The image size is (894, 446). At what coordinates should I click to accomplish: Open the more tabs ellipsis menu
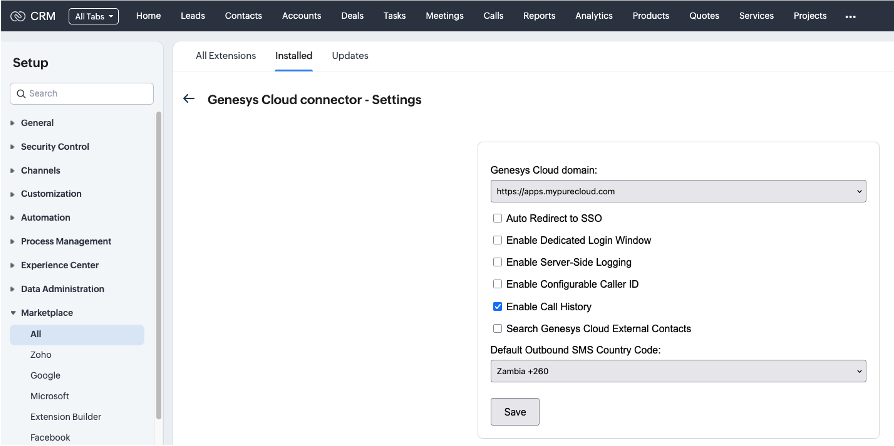coord(850,16)
